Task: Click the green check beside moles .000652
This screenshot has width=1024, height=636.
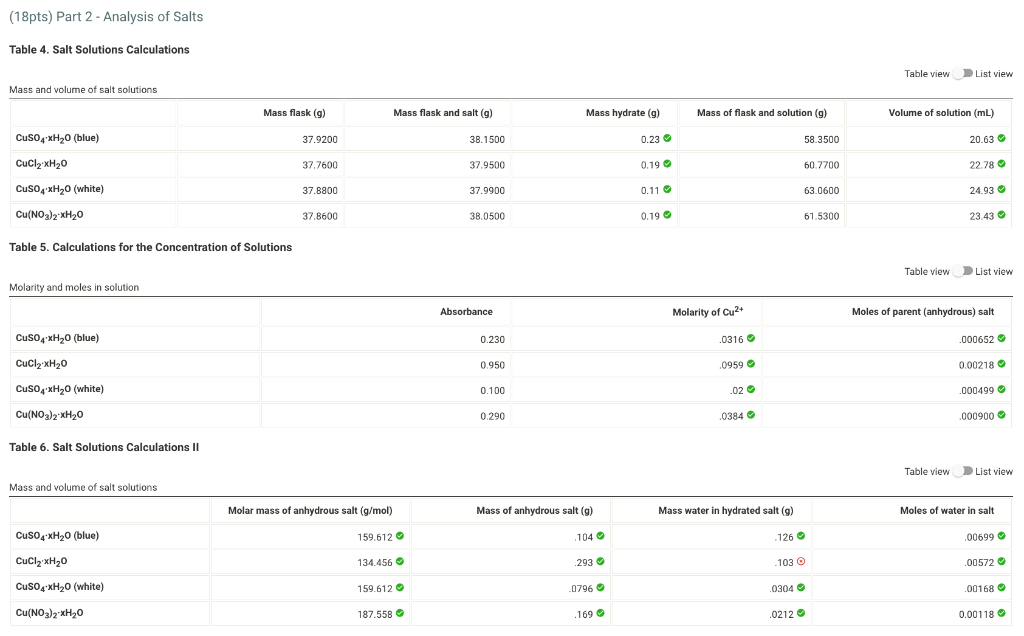Action: 1001,338
